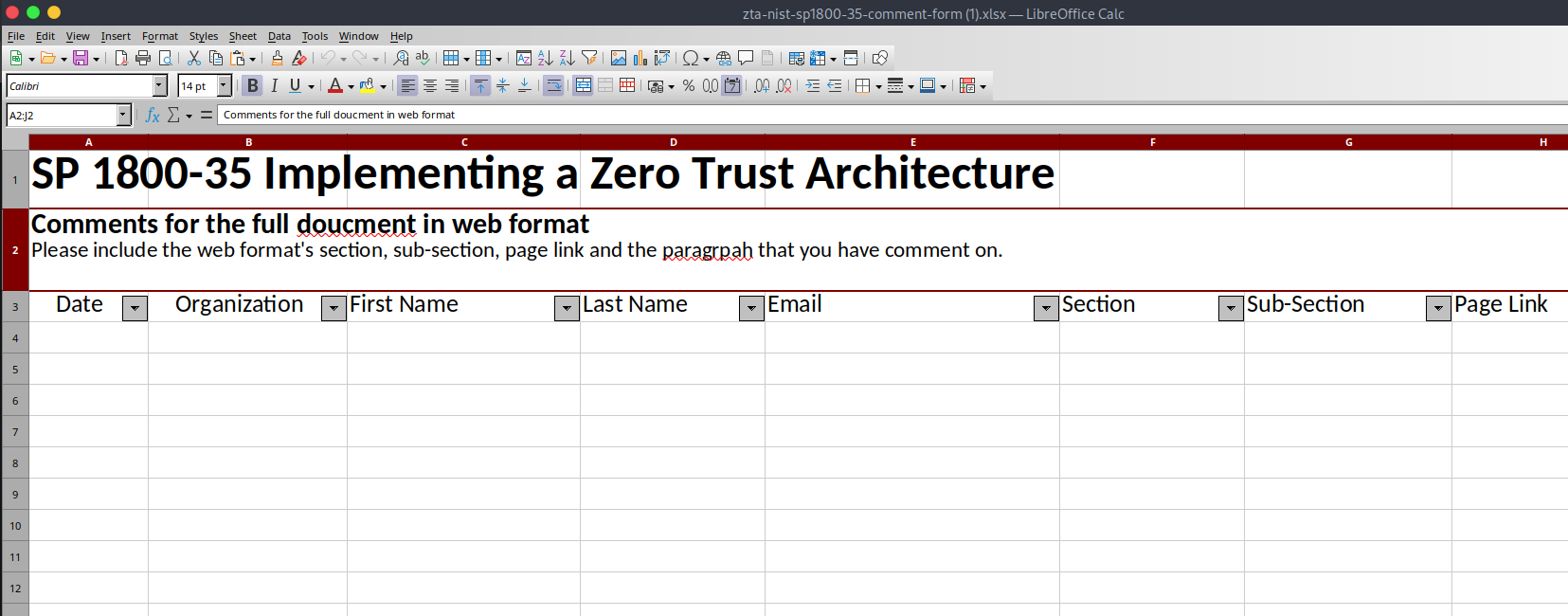Open the Sheet menu
Viewport: 1568px width, 616px height.
(x=243, y=36)
